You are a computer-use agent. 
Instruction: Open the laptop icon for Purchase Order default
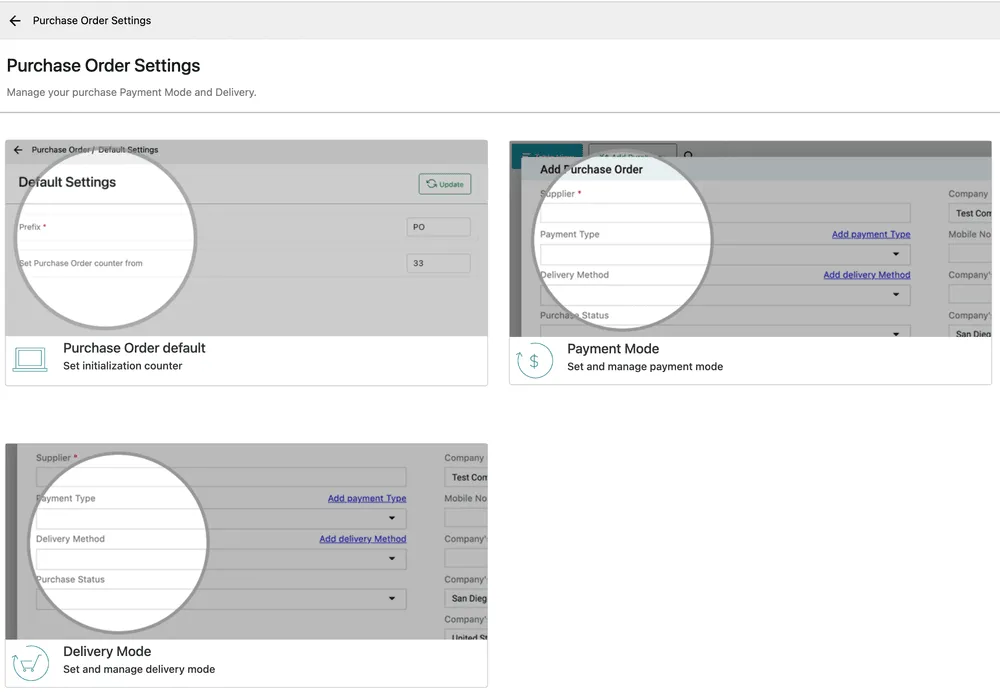point(30,360)
